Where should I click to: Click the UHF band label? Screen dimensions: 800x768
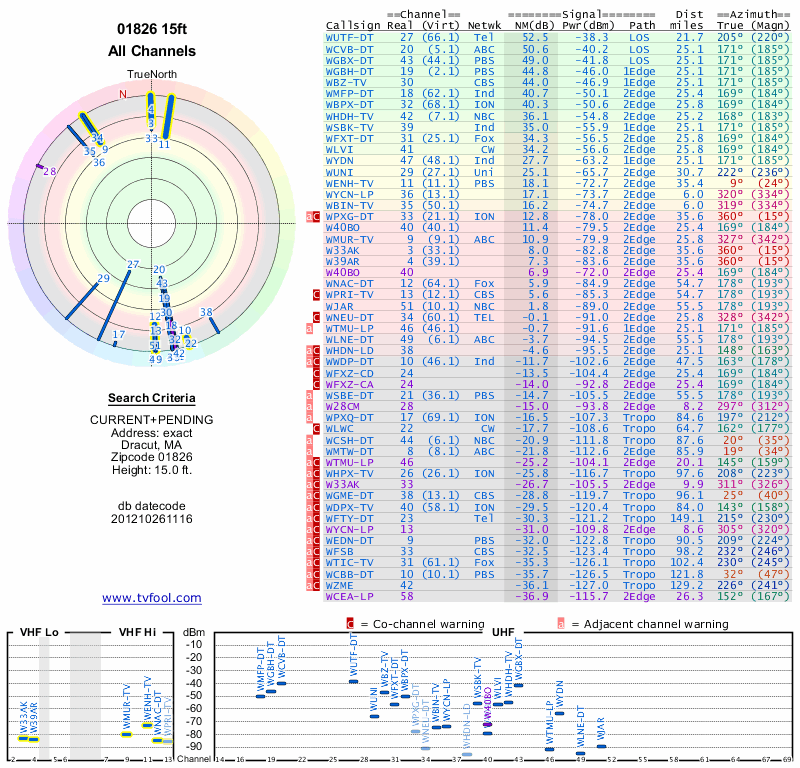click(x=503, y=632)
